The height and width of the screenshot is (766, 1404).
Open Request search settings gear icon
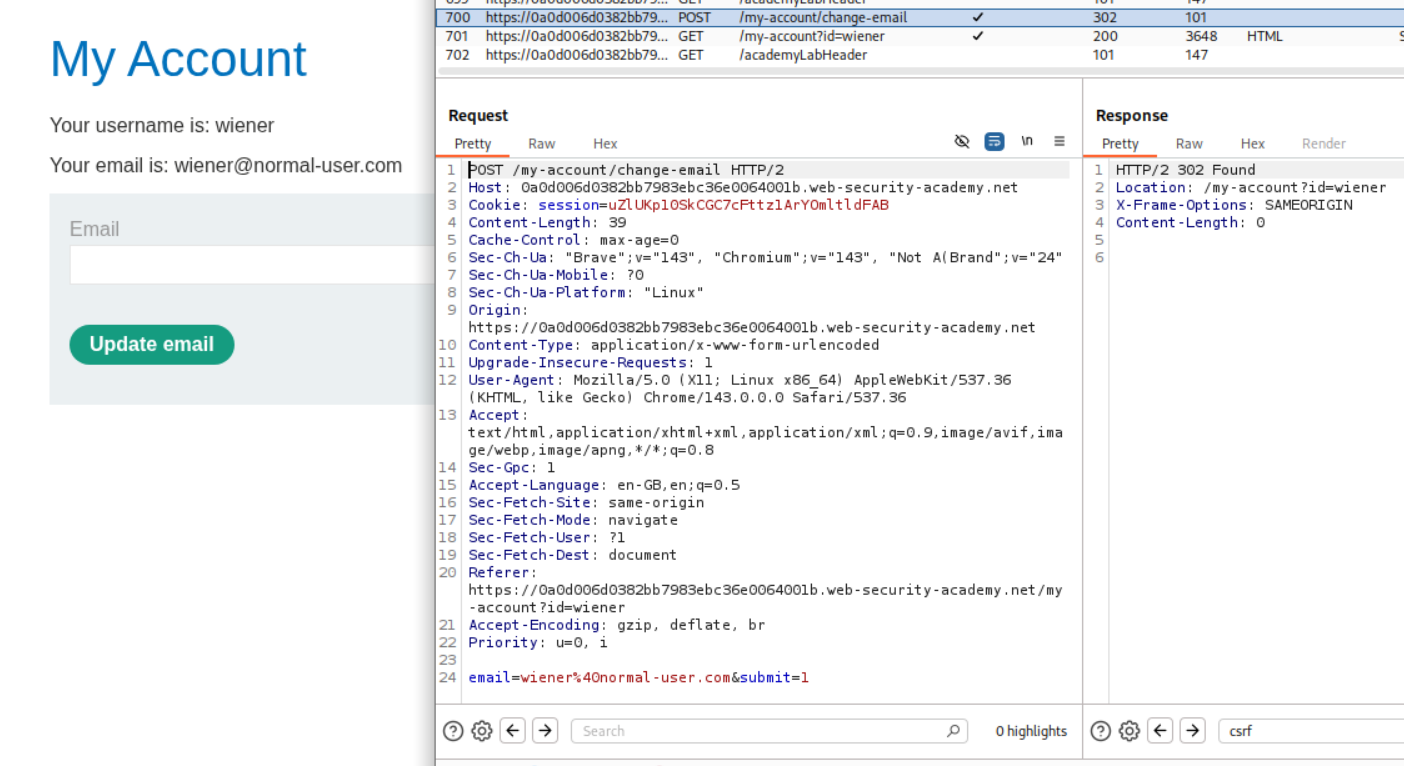tap(482, 731)
